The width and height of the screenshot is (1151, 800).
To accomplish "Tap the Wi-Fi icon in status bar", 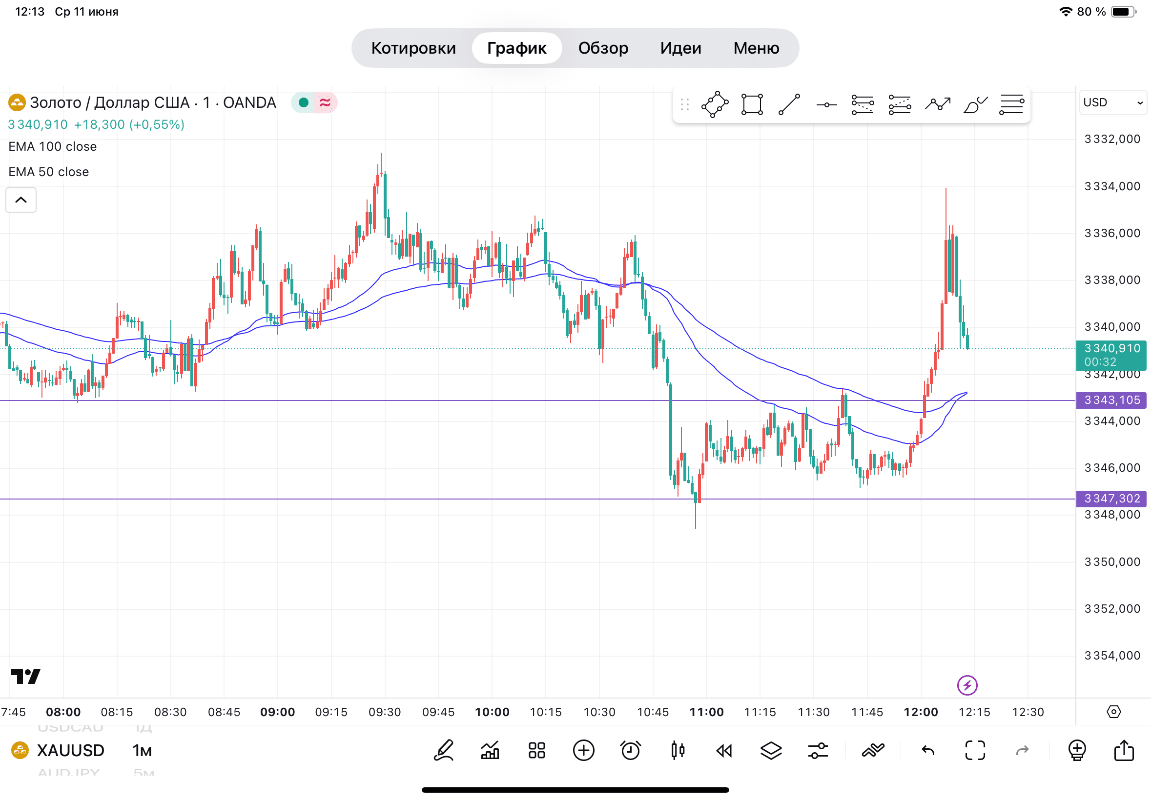I will 1066,12.
